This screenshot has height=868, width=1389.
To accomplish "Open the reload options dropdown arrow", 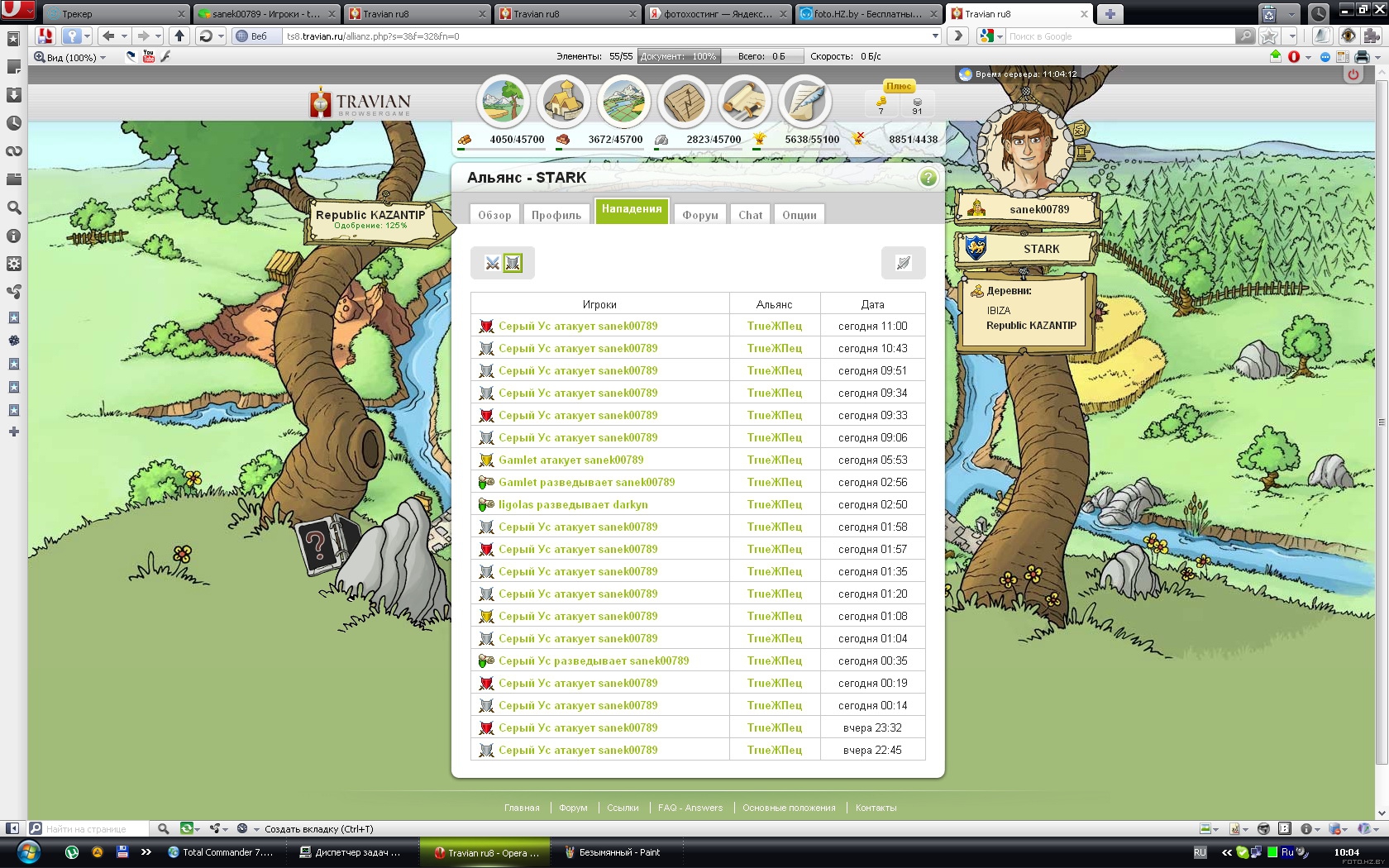I will (221, 36).
